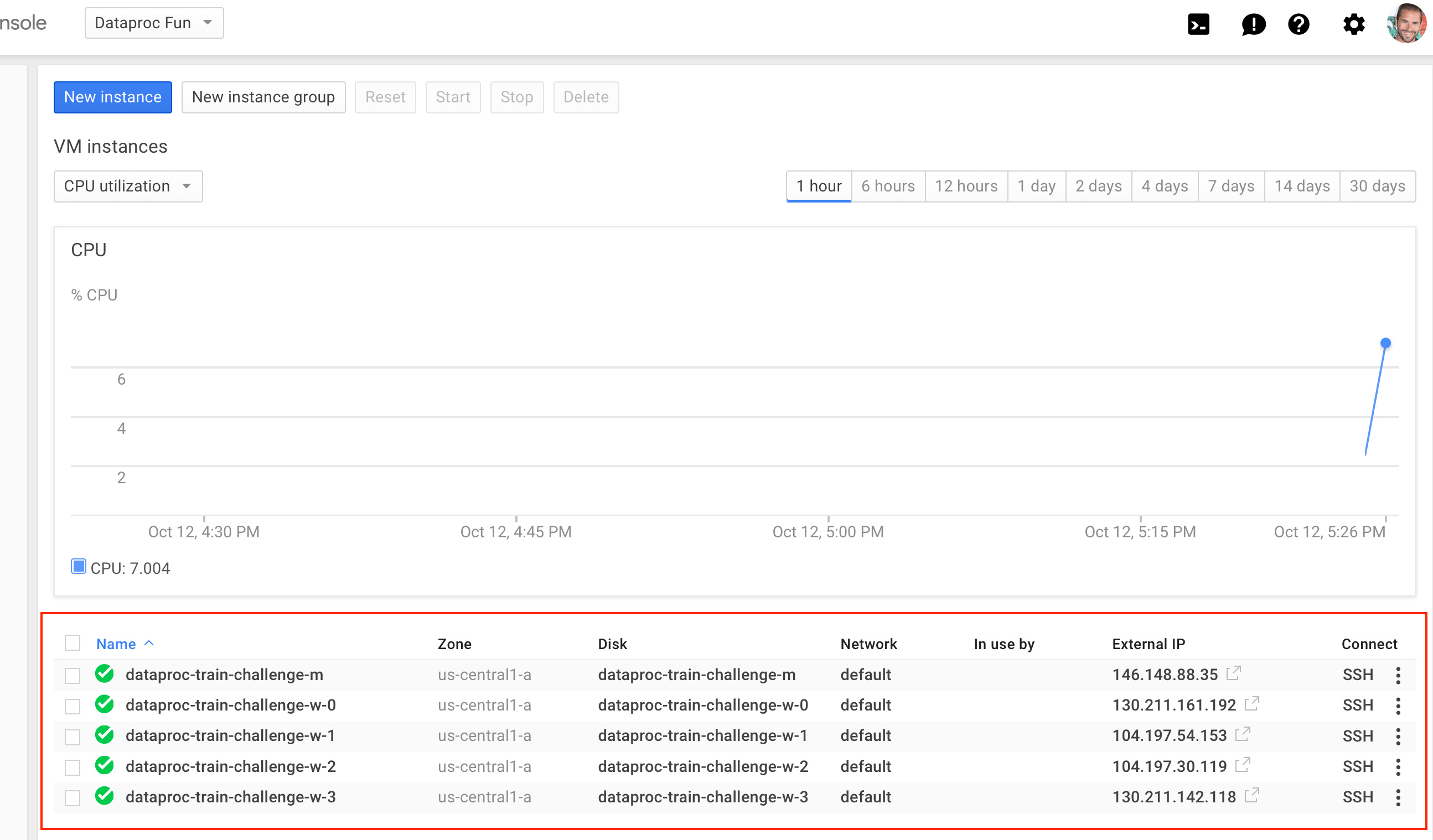Image resolution: width=1433 pixels, height=840 pixels.
Task: Open the settings gear icon
Action: click(1353, 24)
